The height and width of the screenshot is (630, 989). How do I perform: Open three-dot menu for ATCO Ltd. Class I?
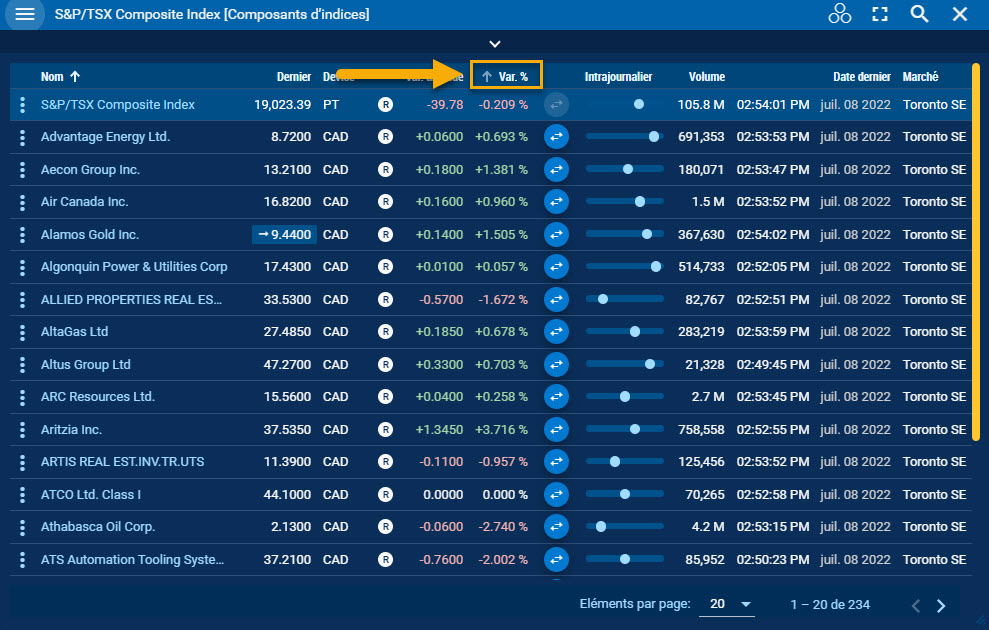[x=23, y=495]
